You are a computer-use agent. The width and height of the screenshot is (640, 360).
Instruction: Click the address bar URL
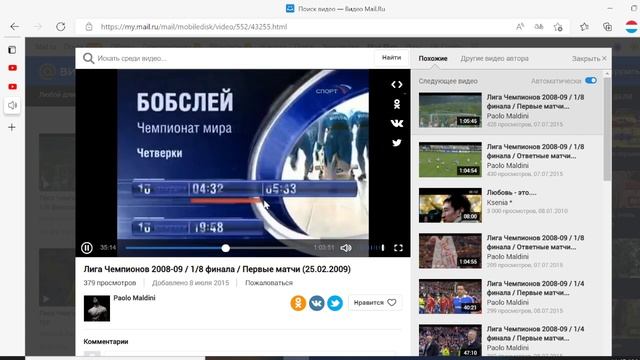pyautogui.click(x=194, y=27)
